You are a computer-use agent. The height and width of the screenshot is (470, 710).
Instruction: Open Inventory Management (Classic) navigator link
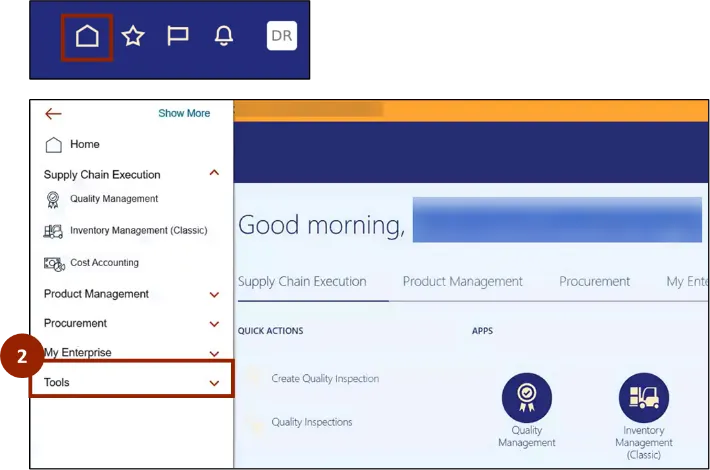click(x=139, y=230)
